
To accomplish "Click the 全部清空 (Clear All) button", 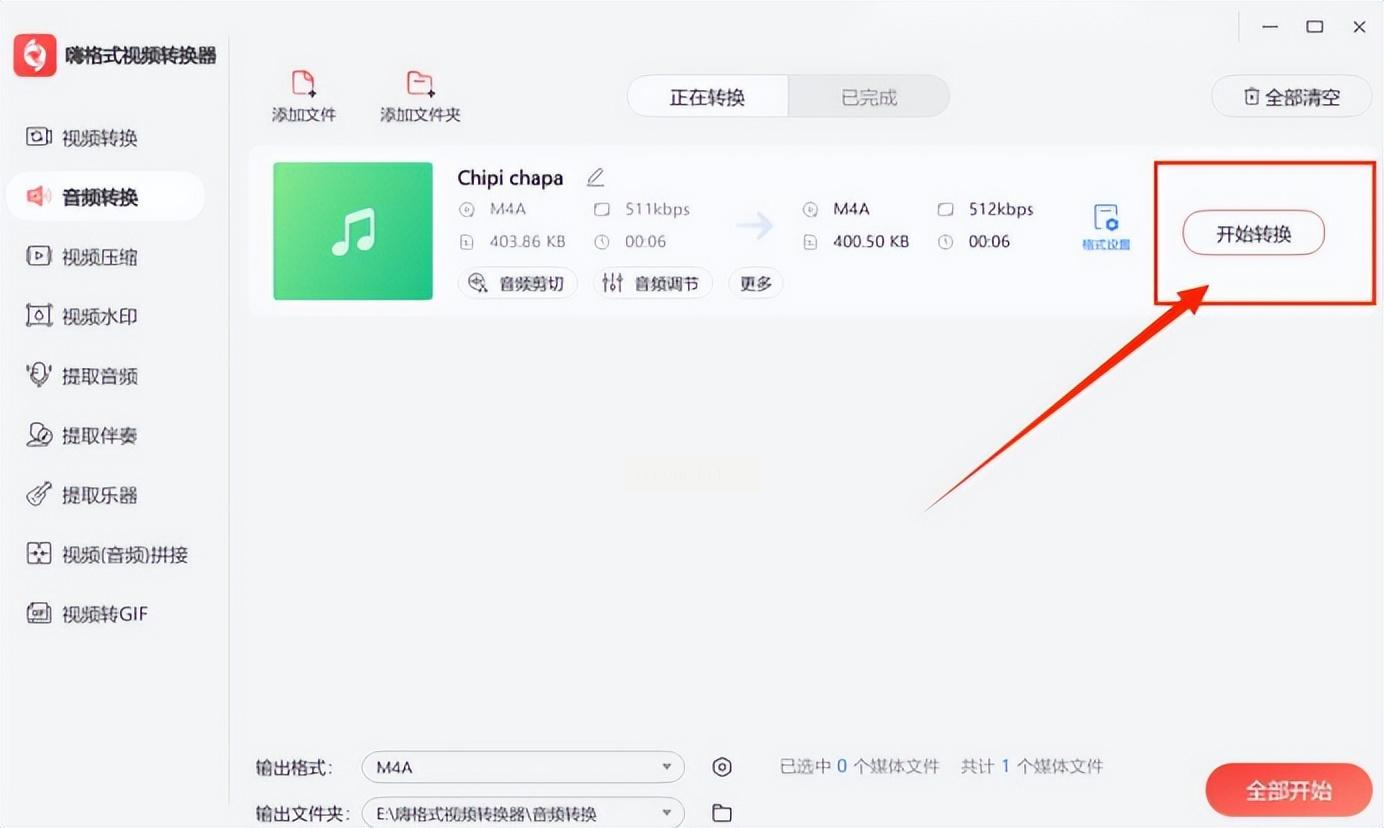I will pos(1291,97).
